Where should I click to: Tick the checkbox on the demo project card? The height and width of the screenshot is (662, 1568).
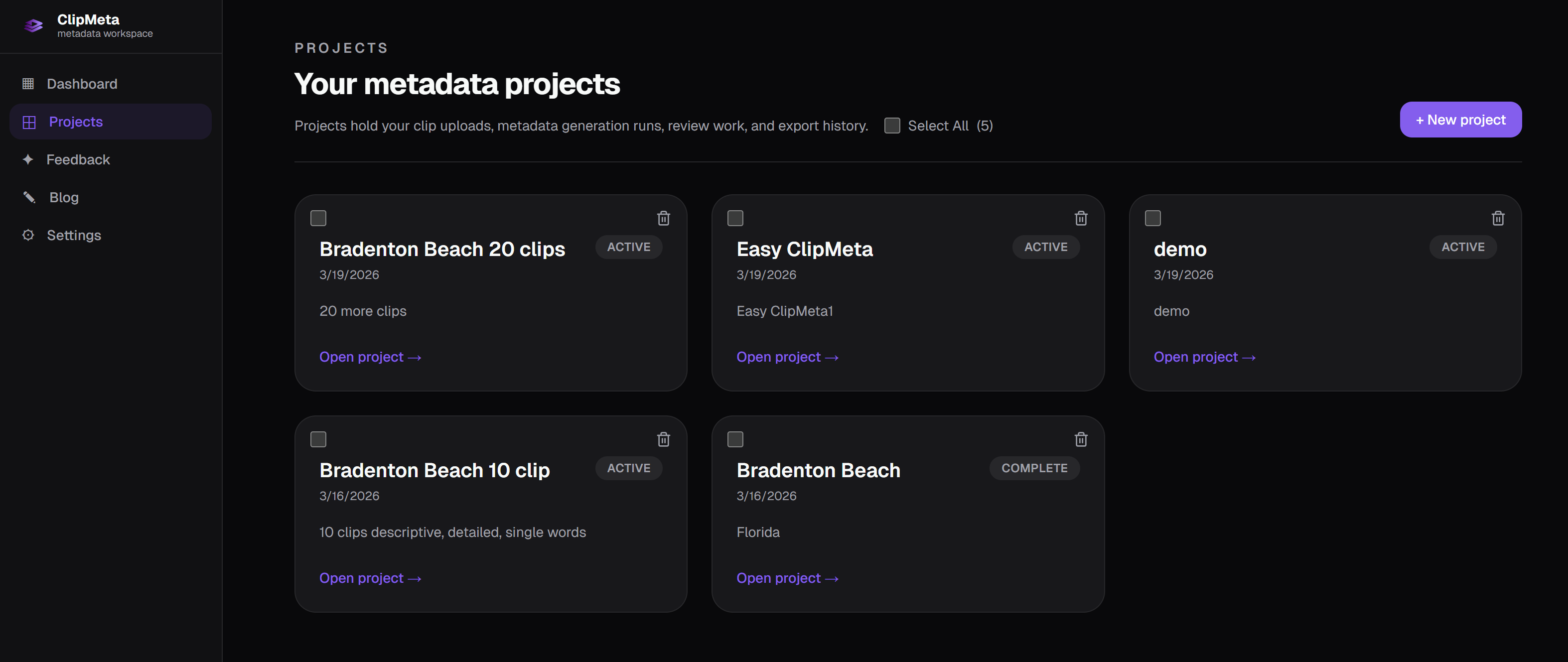point(1154,218)
